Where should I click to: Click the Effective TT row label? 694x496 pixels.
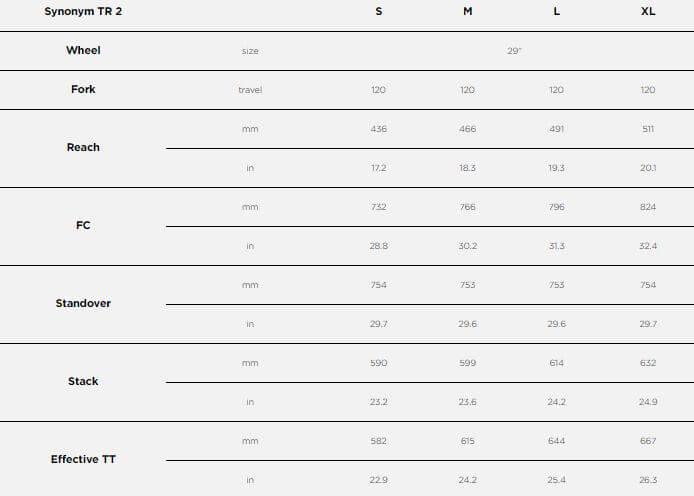83,459
